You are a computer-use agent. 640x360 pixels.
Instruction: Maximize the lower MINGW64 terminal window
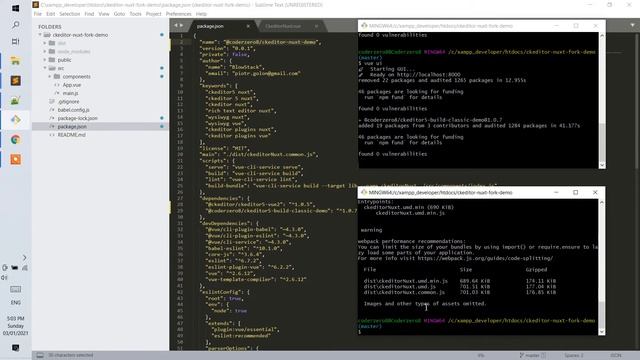coord(576,192)
